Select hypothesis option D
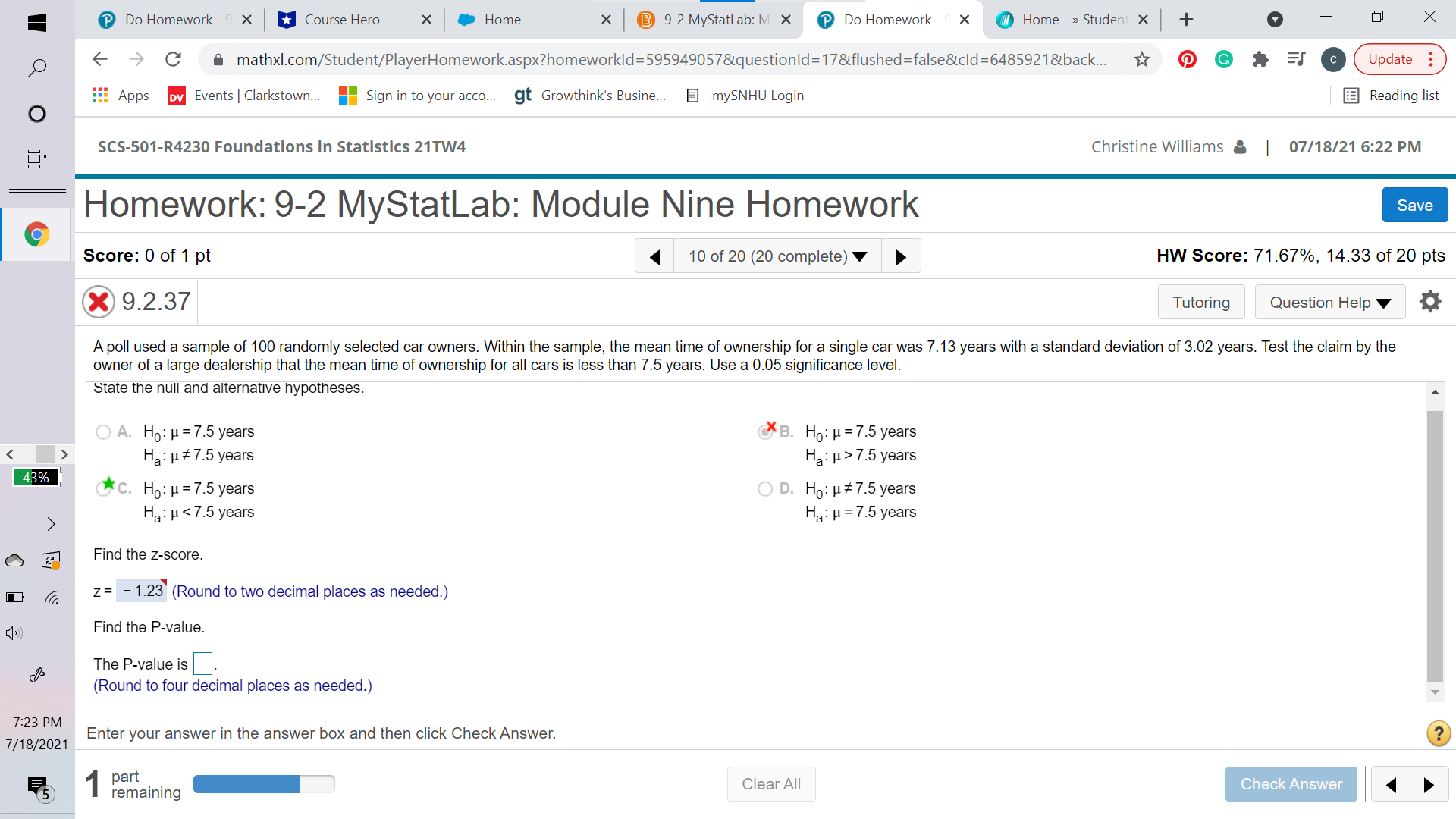Viewport: 1456px width, 819px height. (x=766, y=488)
